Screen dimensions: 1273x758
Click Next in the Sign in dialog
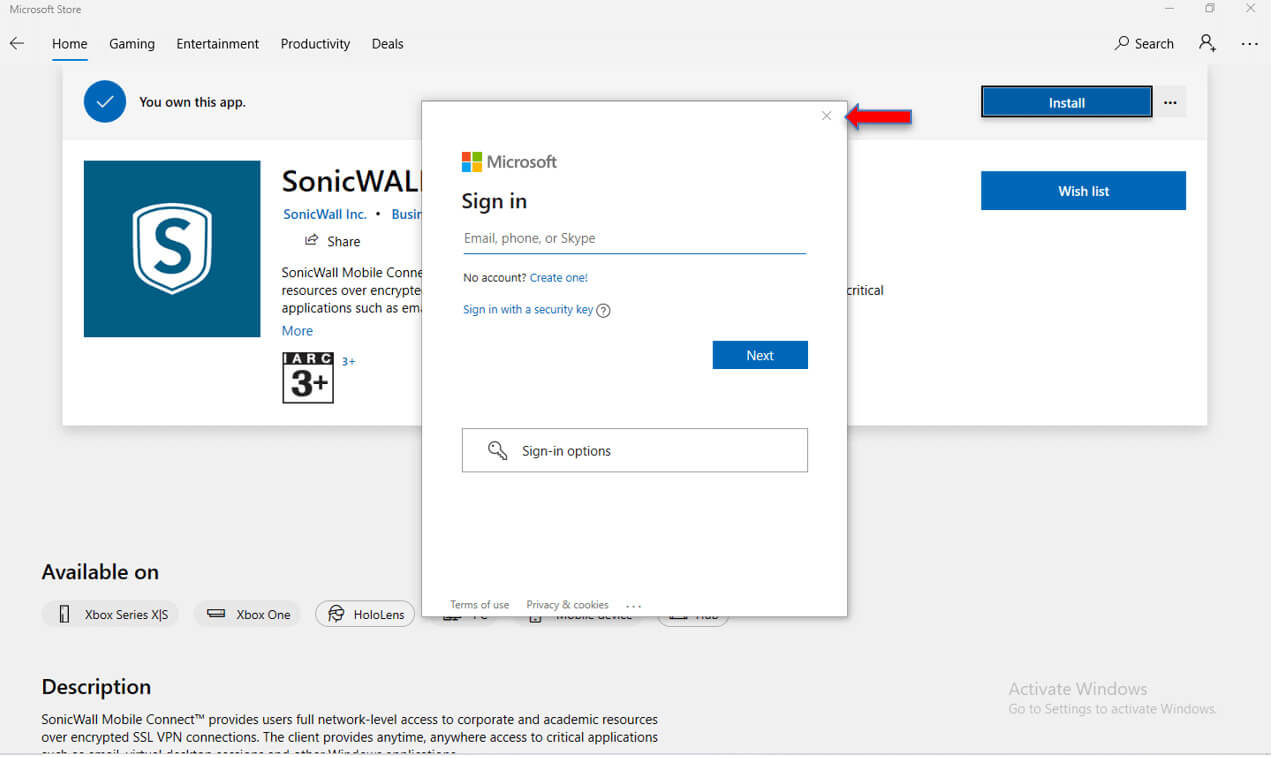pyautogui.click(x=760, y=355)
